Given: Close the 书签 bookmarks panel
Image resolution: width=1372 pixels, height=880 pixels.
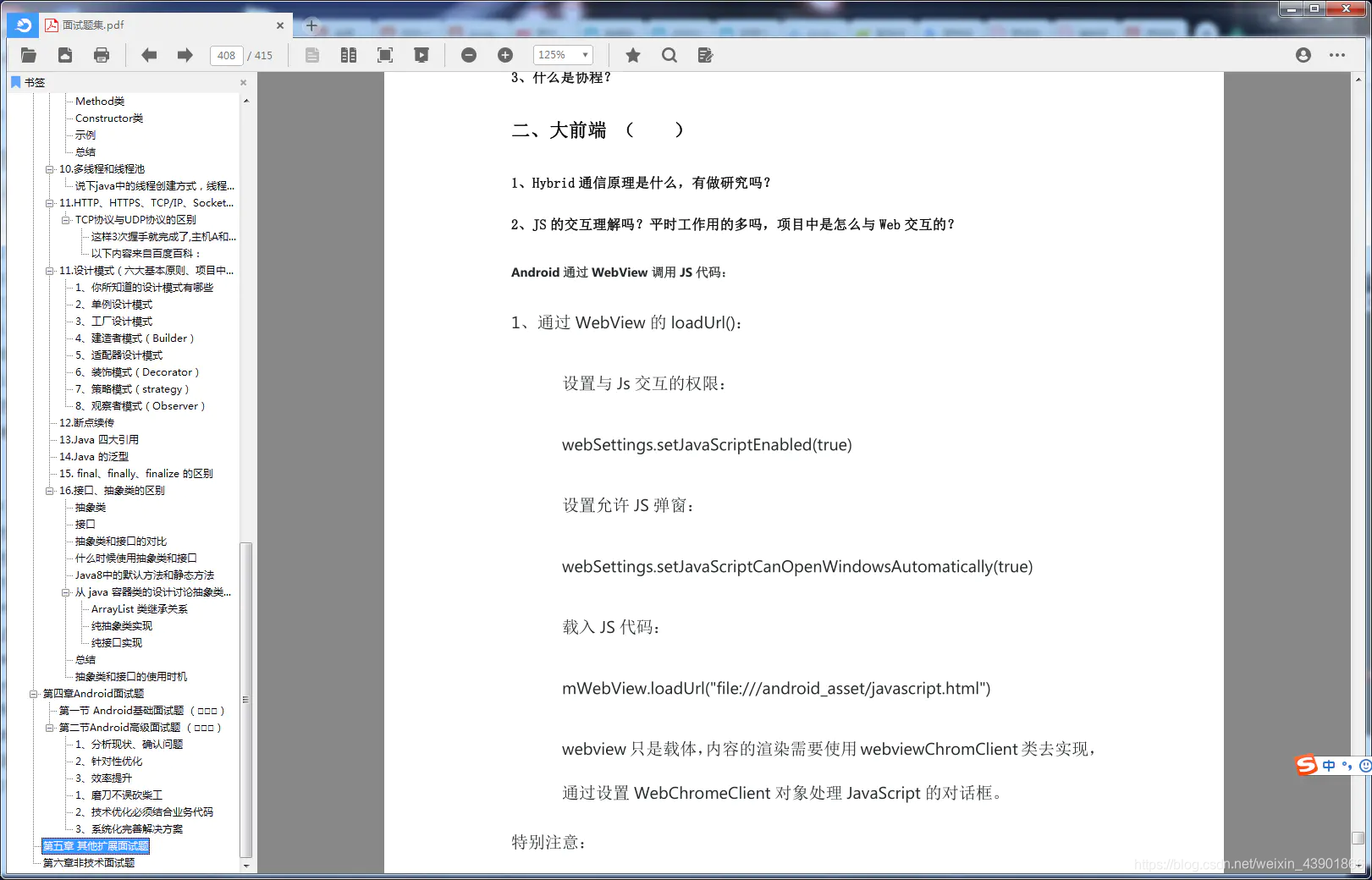Looking at the screenshot, I should point(243,82).
